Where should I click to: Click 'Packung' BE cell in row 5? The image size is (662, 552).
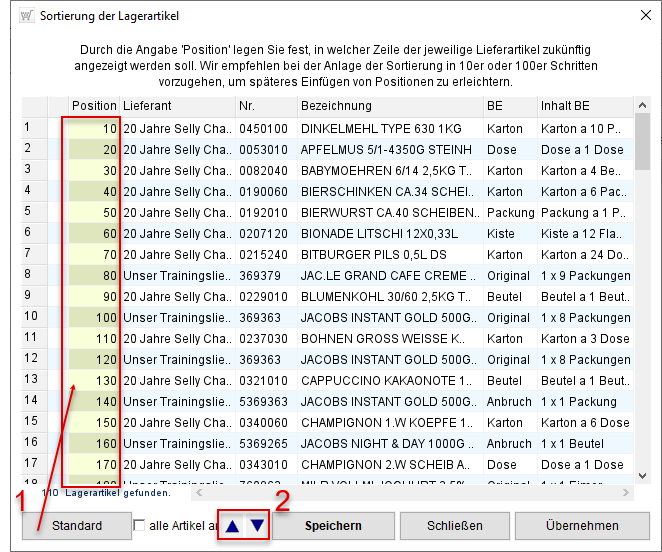point(510,212)
